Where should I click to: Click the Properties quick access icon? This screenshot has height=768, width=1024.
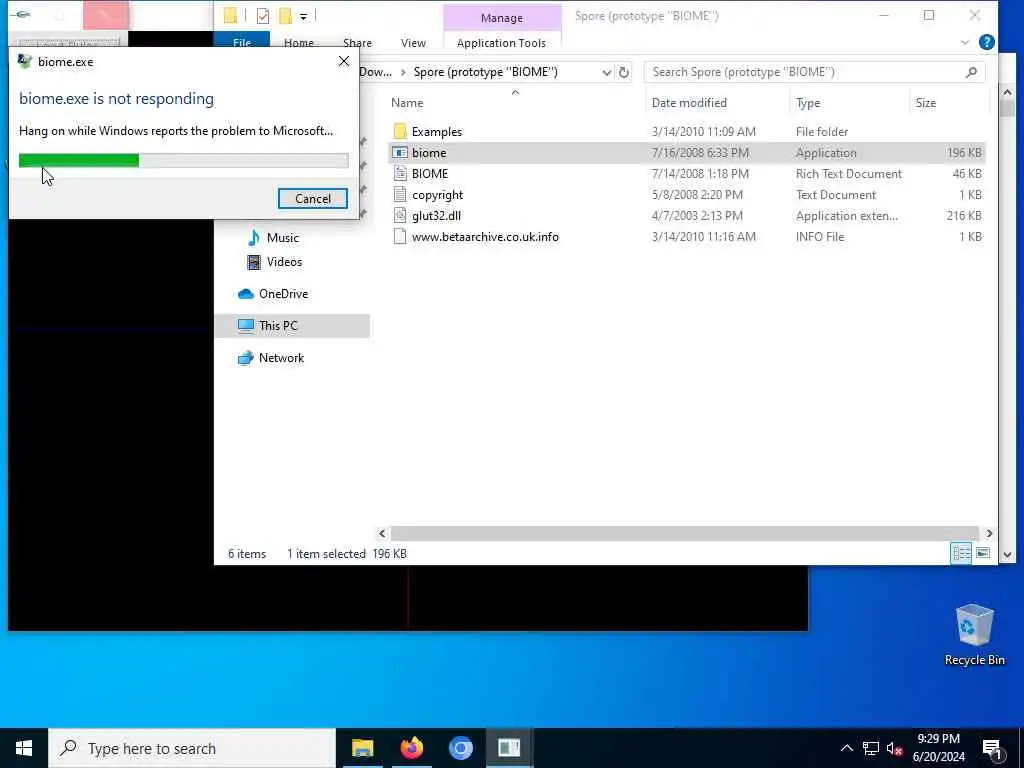(263, 16)
